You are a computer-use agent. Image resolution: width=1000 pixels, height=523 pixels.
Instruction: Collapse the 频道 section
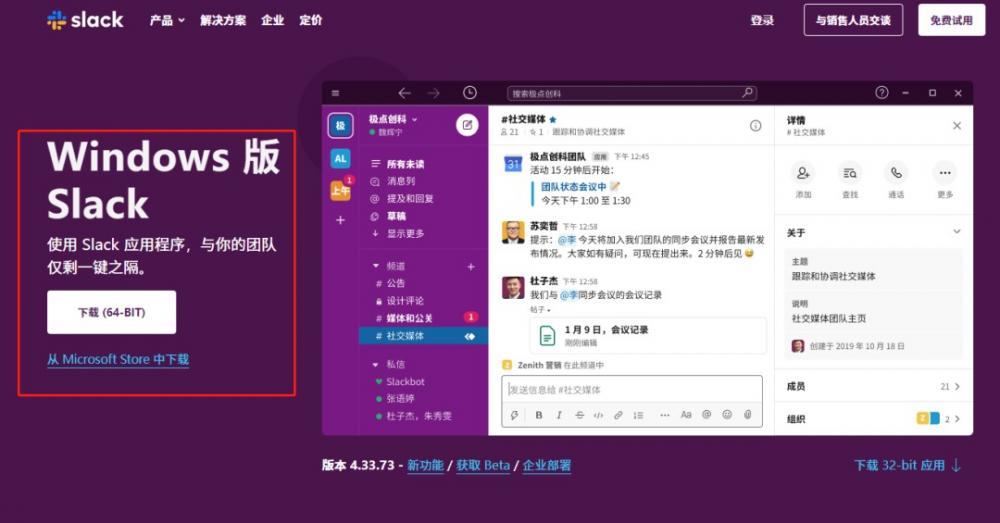click(376, 266)
